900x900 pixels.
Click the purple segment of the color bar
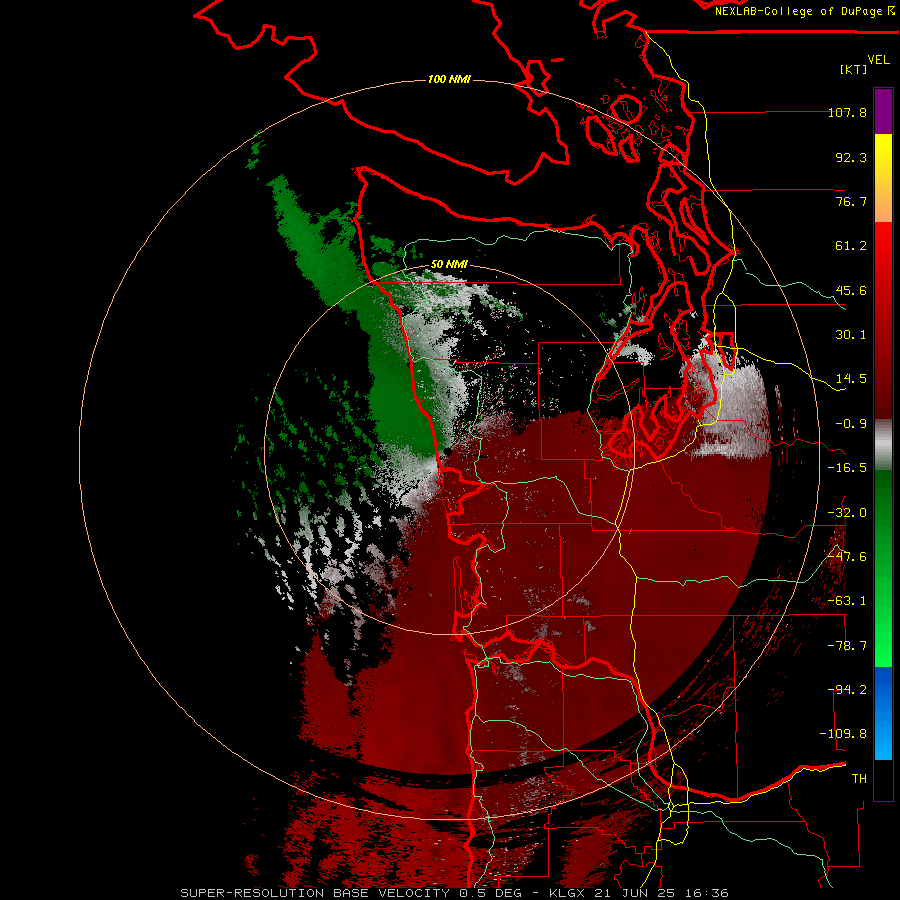(x=883, y=111)
